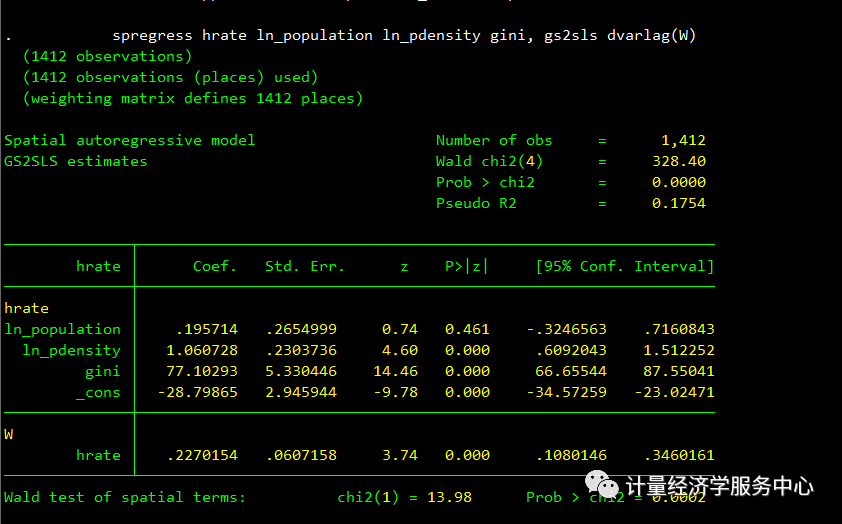
Task: Click the ln_pdensity variable name
Action: pos(71,351)
